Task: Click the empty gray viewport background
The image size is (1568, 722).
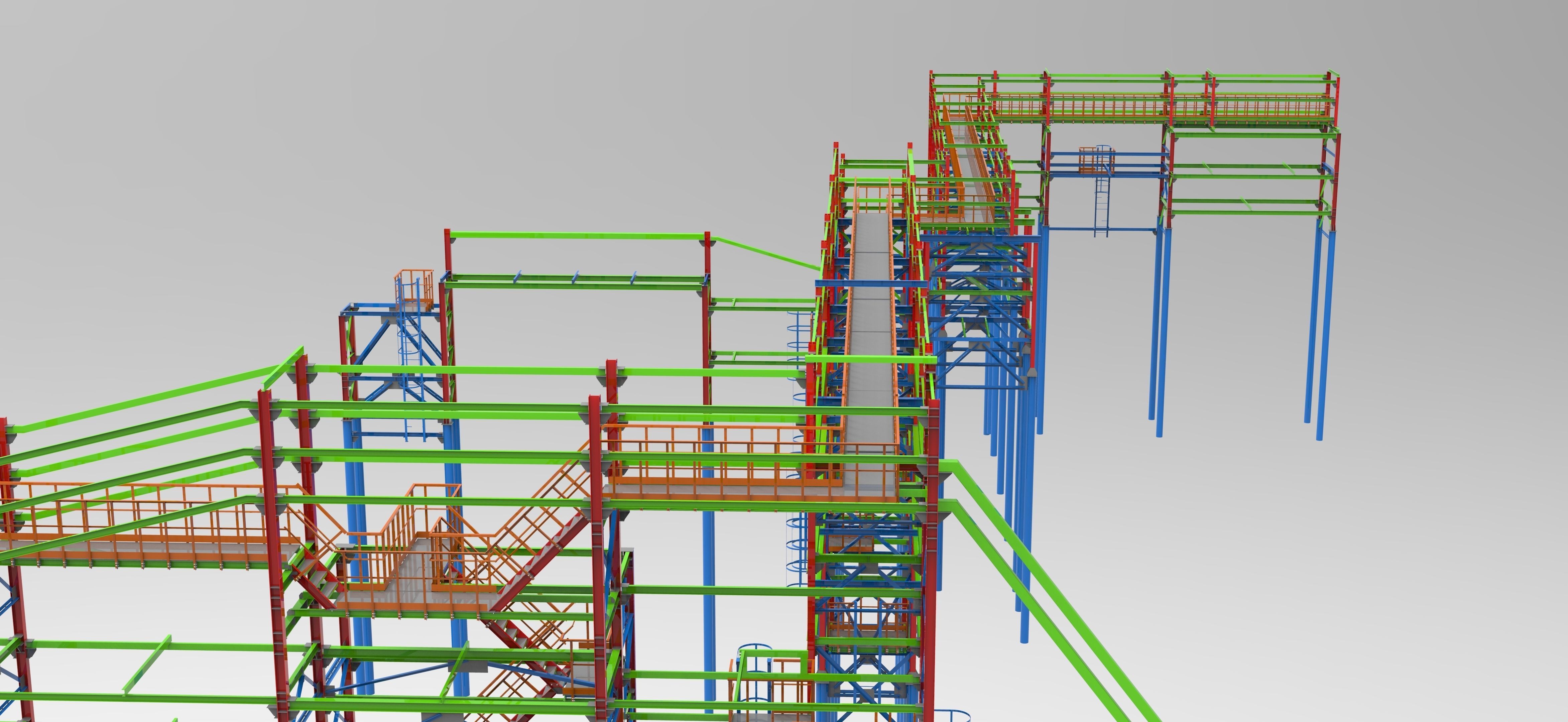Action: tap(1400, 548)
